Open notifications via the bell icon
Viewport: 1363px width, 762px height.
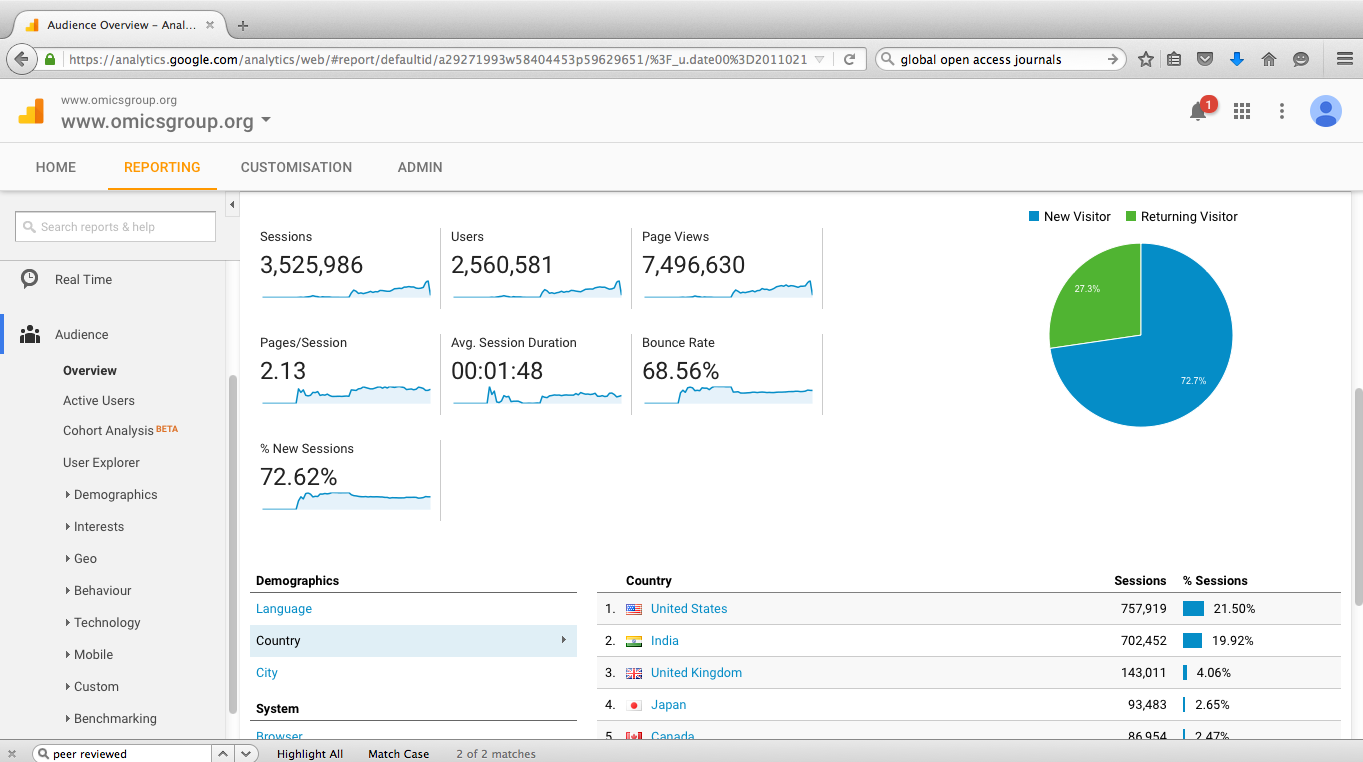1197,111
